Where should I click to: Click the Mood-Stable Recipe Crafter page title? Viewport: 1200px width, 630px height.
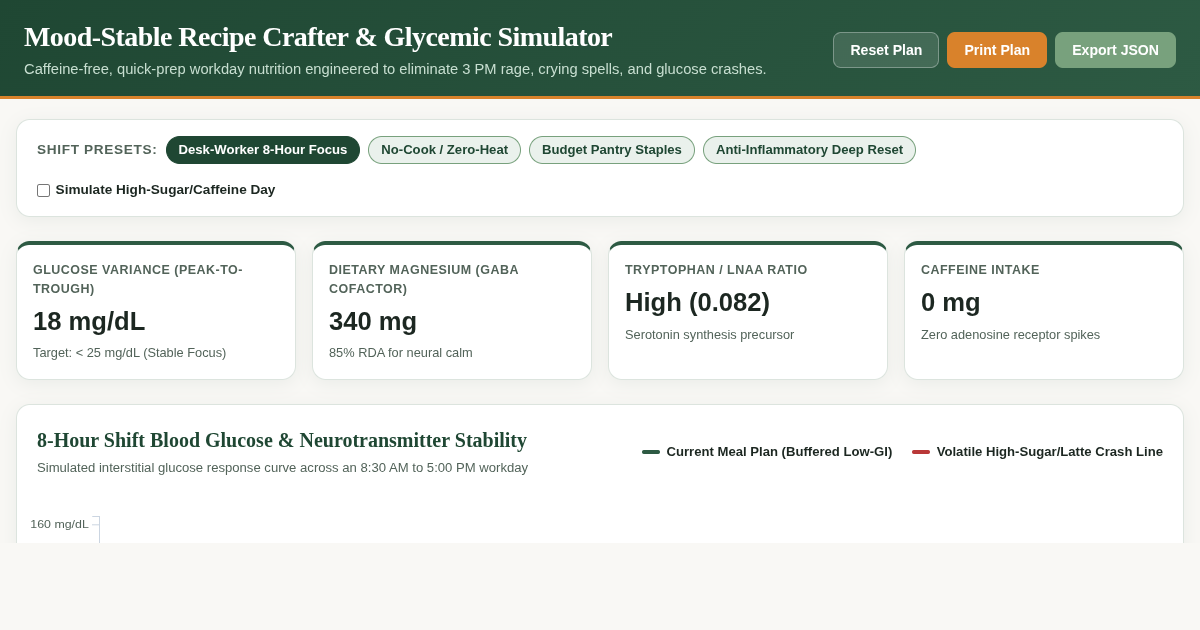click(318, 37)
